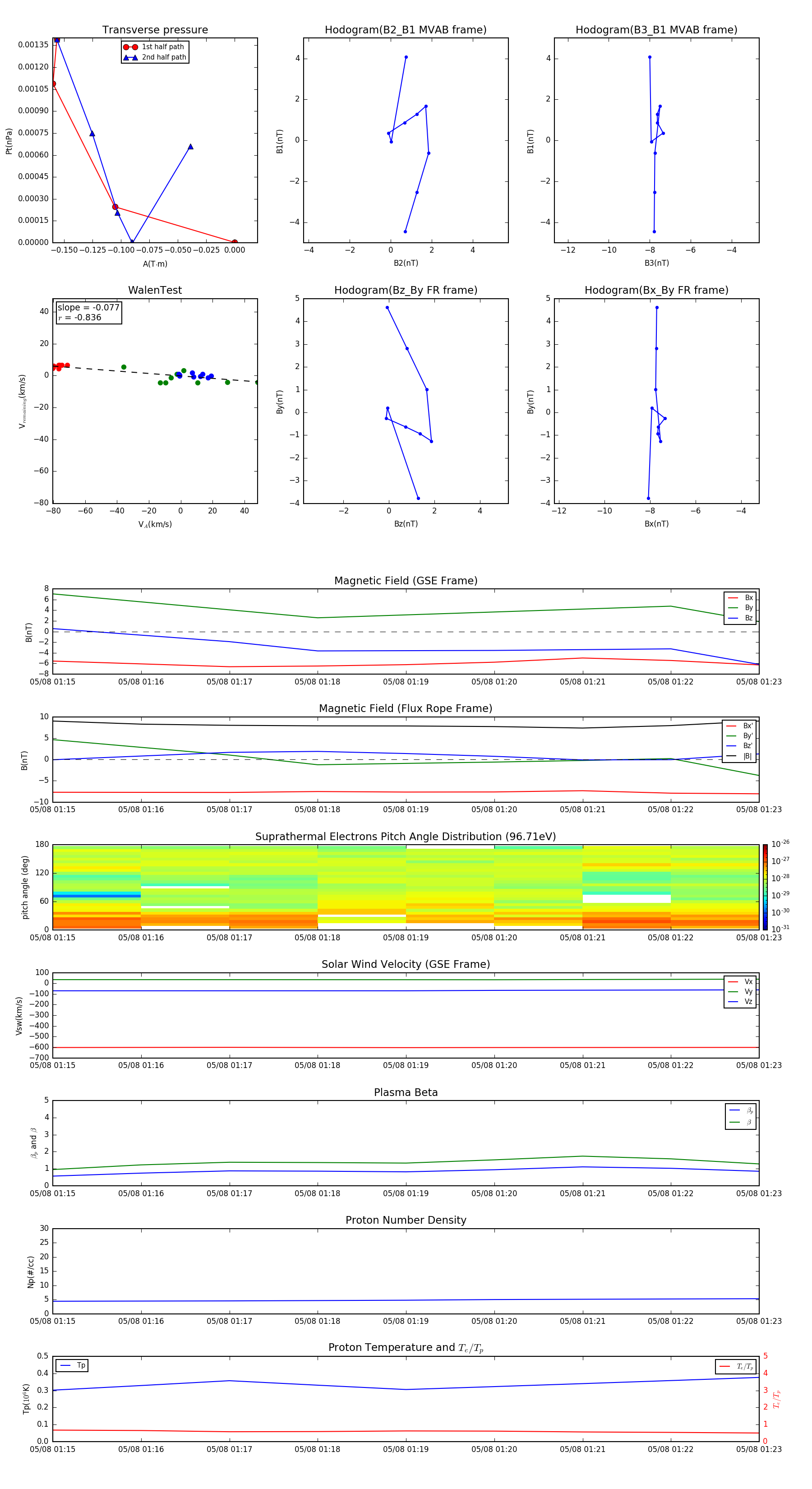The image size is (812, 1489).
Task: Click the 'B2(nT)' x-axis label
Action: [x=406, y=263]
